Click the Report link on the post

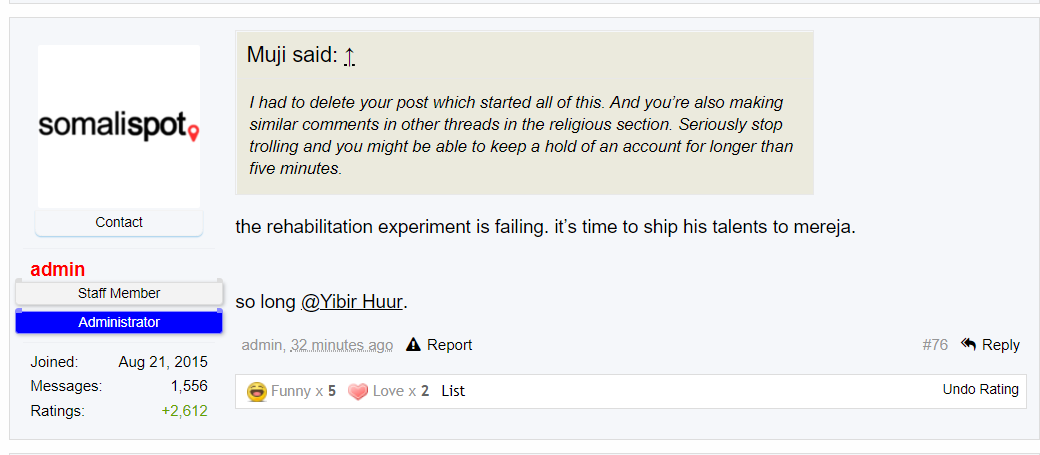(x=449, y=345)
